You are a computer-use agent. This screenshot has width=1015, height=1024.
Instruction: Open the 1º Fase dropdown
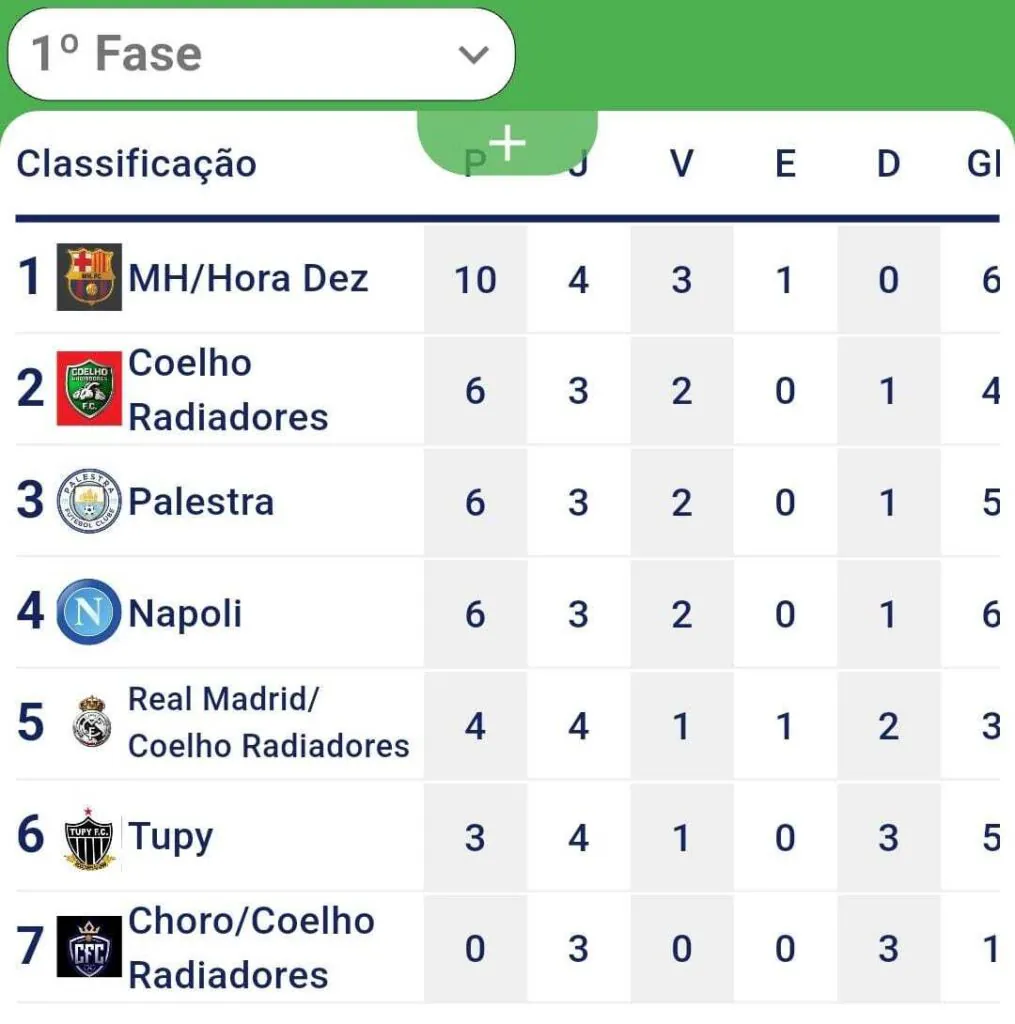click(x=261, y=54)
